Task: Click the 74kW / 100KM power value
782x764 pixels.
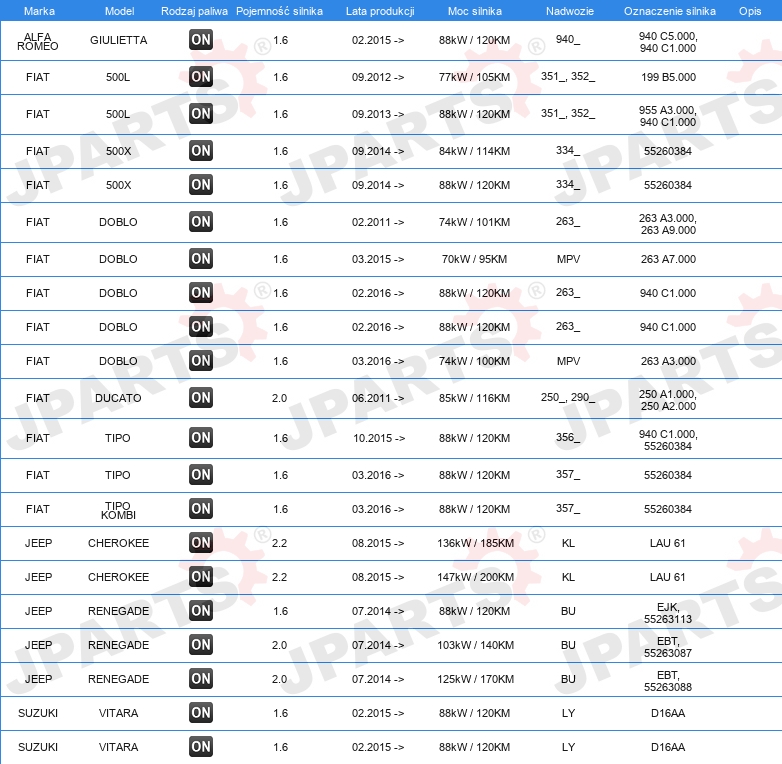Action: (x=474, y=361)
